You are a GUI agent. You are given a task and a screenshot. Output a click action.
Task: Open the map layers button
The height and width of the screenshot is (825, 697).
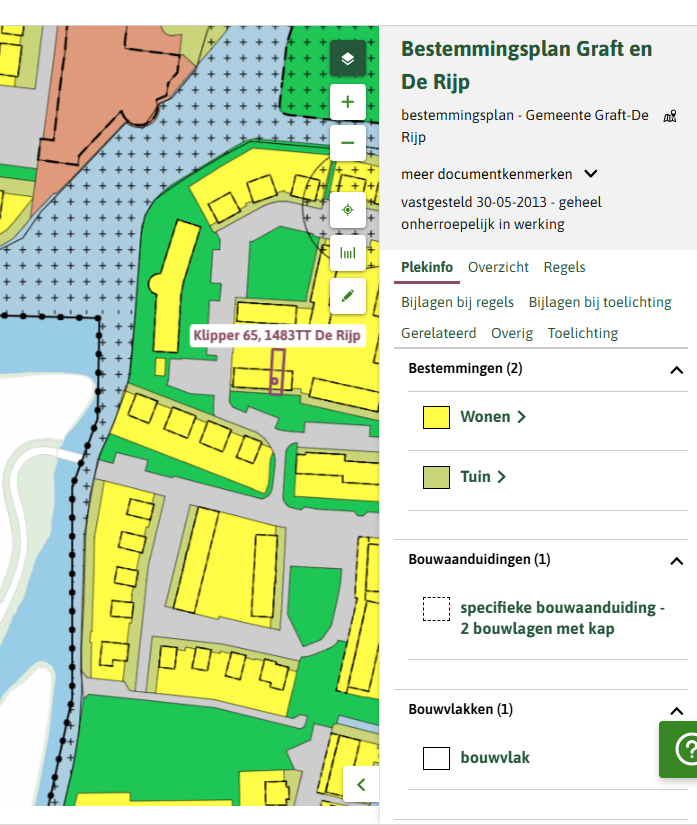347,59
